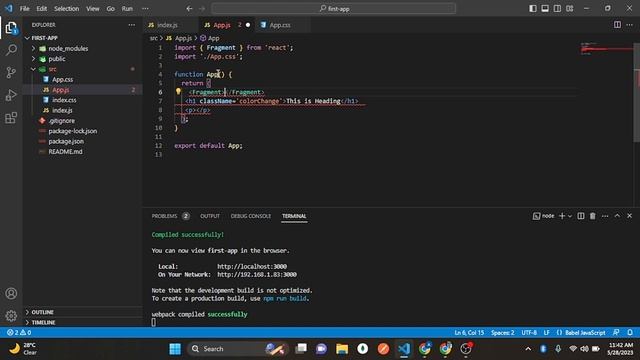This screenshot has width=640, height=360.
Task: Go forward with the navigation arrow
Action: coord(202,9)
